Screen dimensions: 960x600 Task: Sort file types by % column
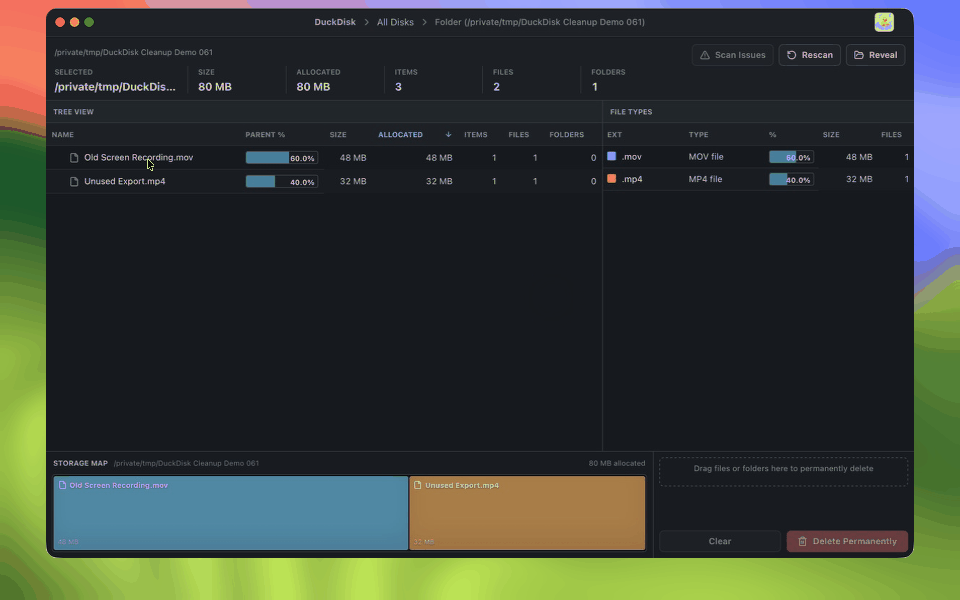(x=773, y=135)
